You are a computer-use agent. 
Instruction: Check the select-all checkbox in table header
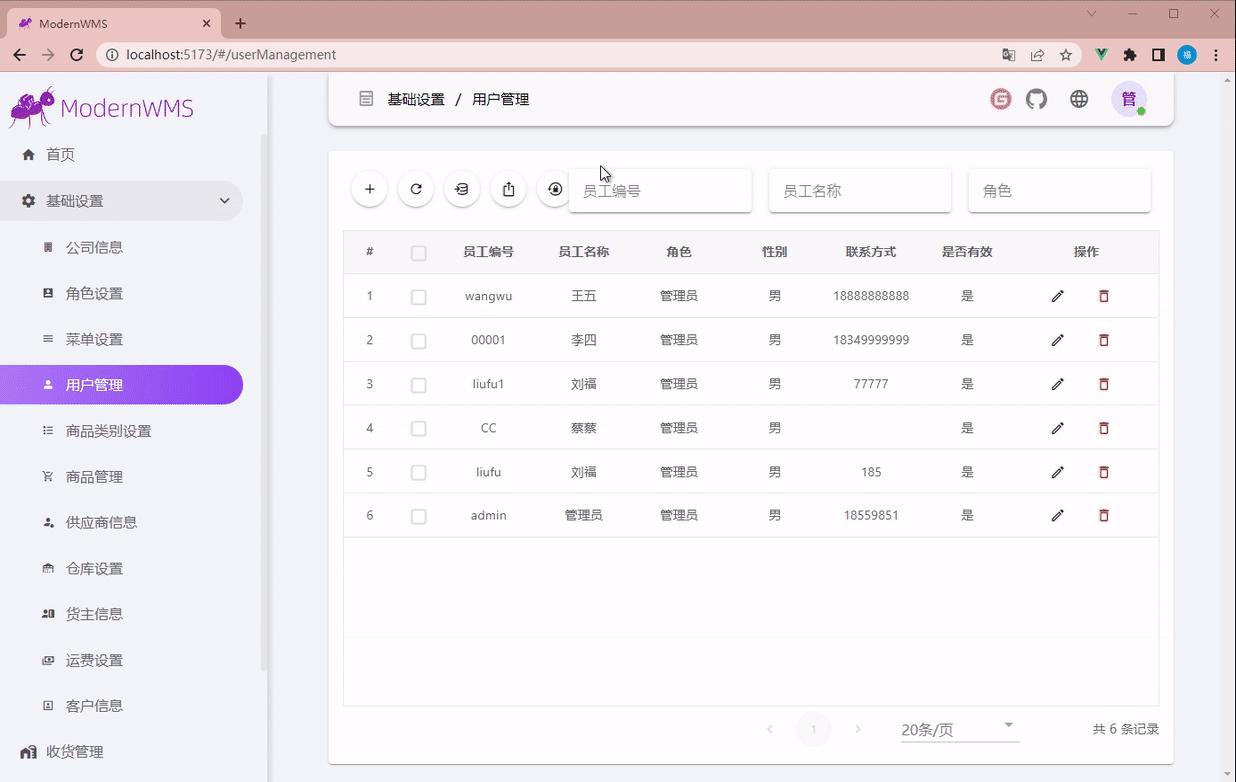pos(418,252)
